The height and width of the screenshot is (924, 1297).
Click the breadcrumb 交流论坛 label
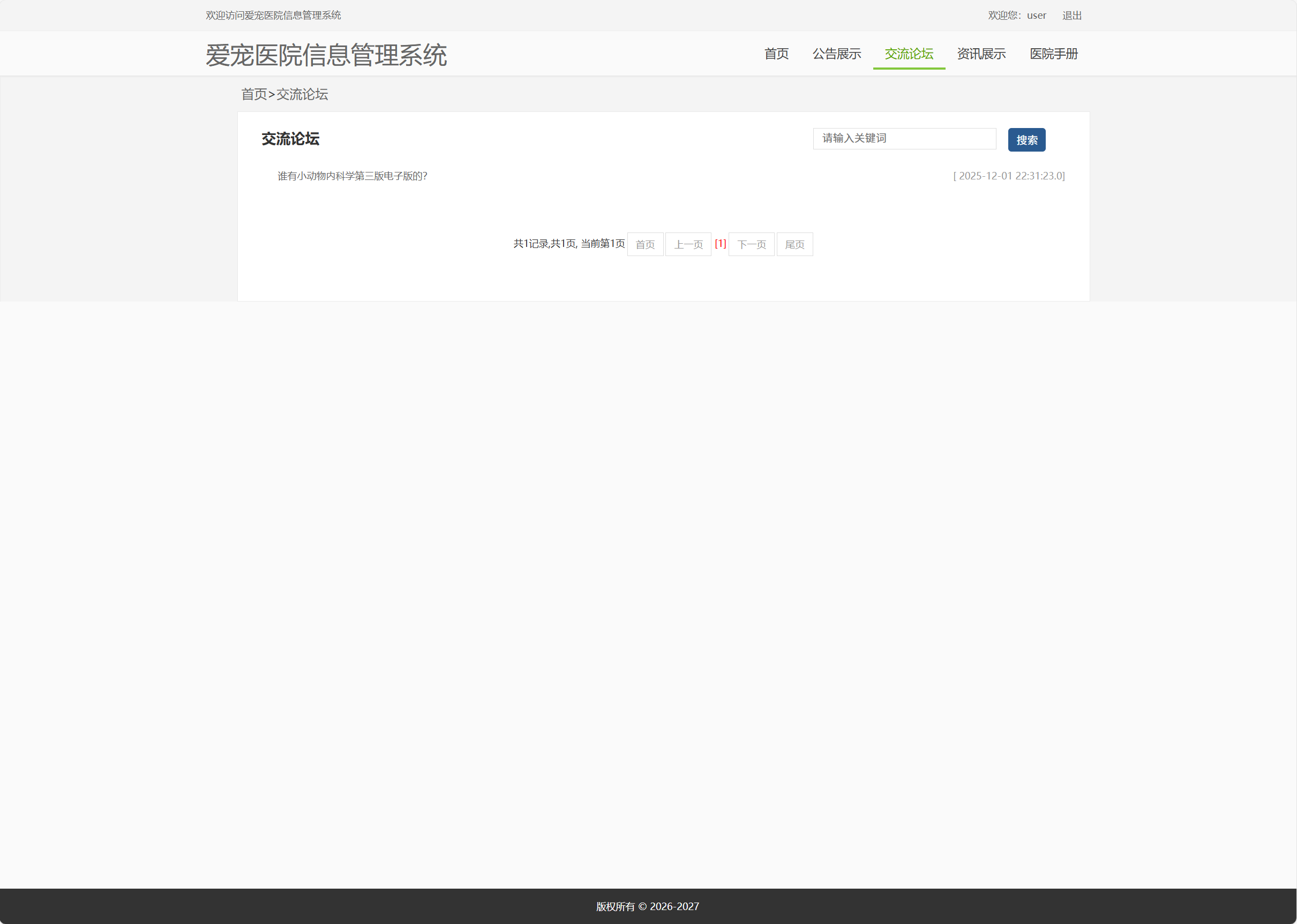tap(302, 94)
